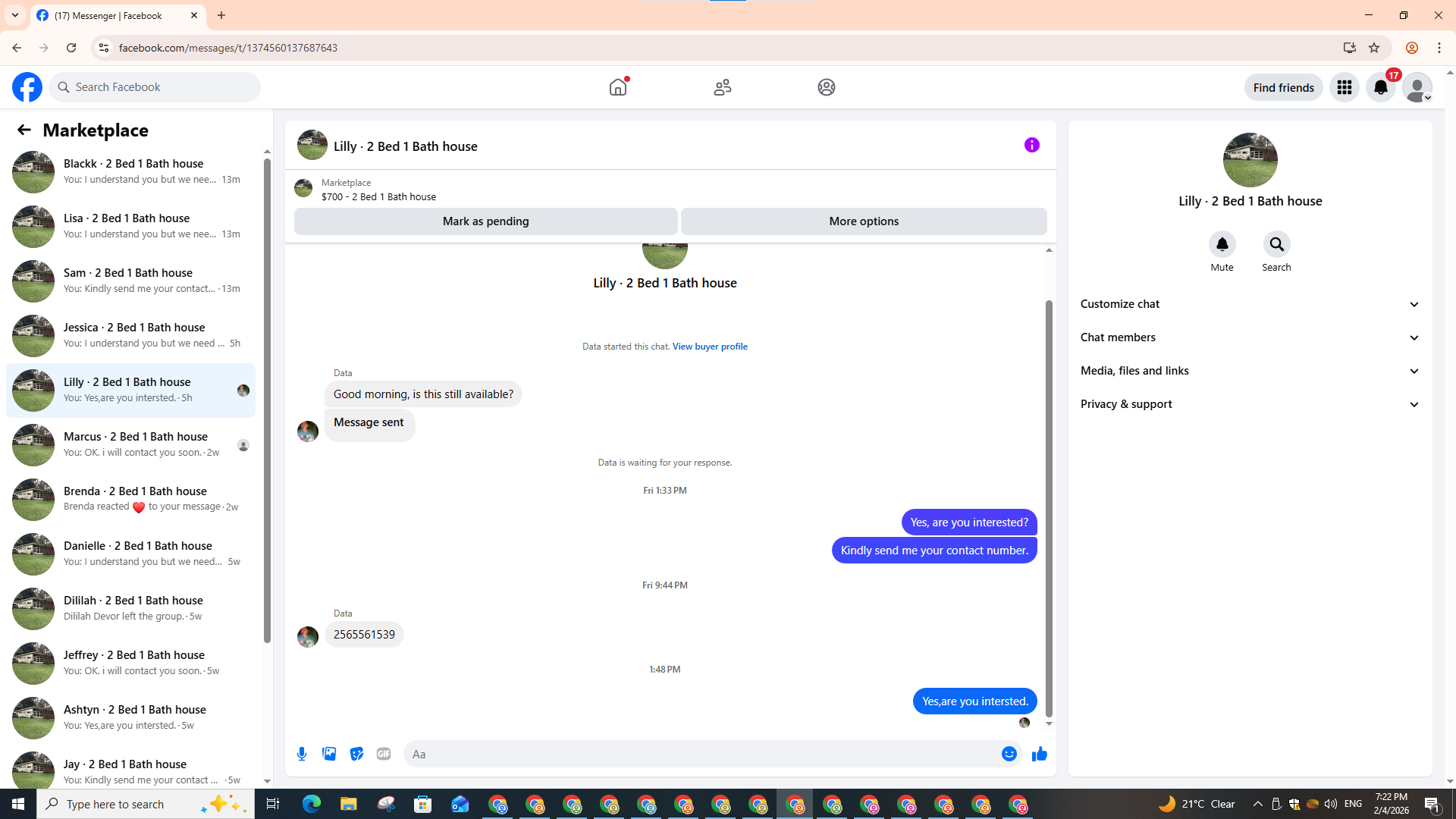1456x819 pixels.
Task: Open the sticker picker icon
Action: pos(356,754)
